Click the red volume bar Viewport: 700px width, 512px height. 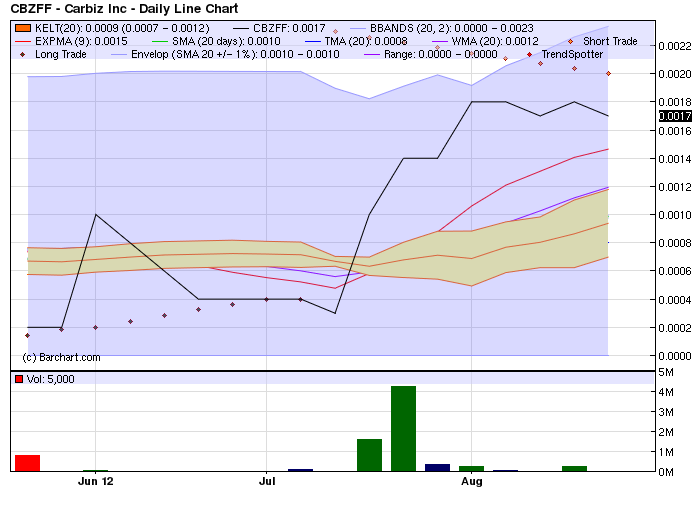point(28,463)
